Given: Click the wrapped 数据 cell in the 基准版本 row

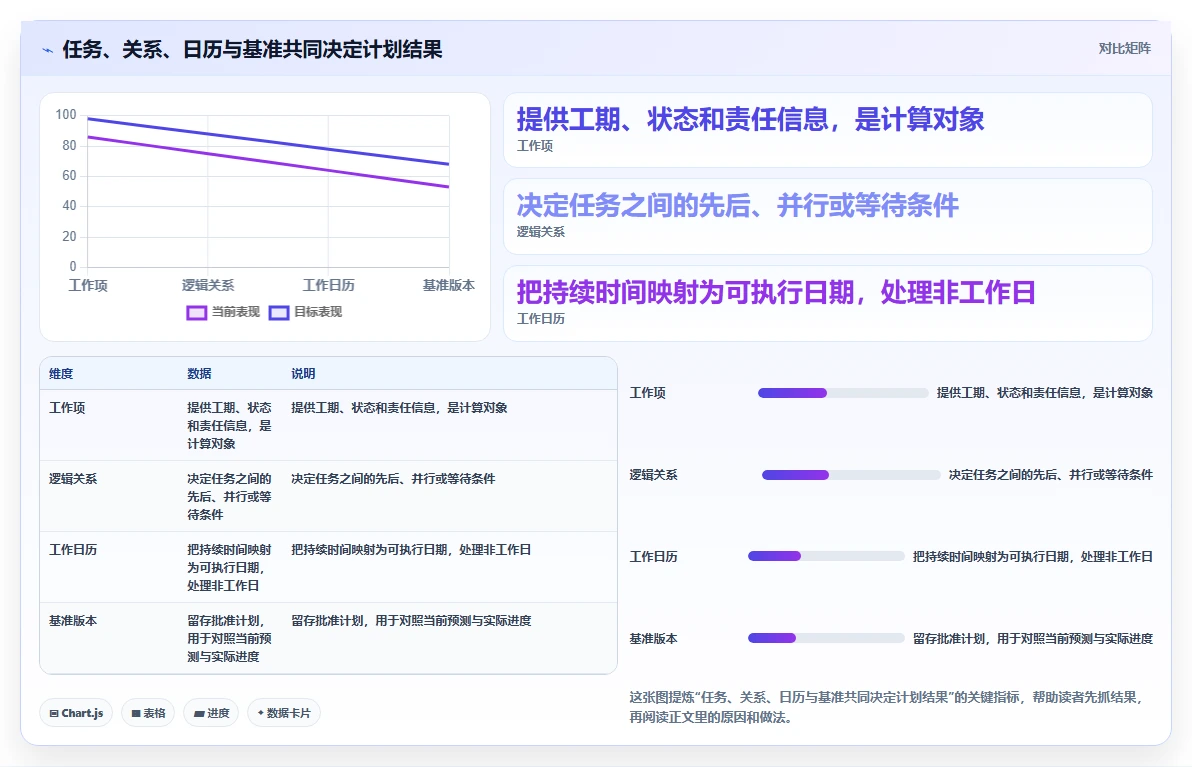Looking at the screenshot, I should click(229, 639).
